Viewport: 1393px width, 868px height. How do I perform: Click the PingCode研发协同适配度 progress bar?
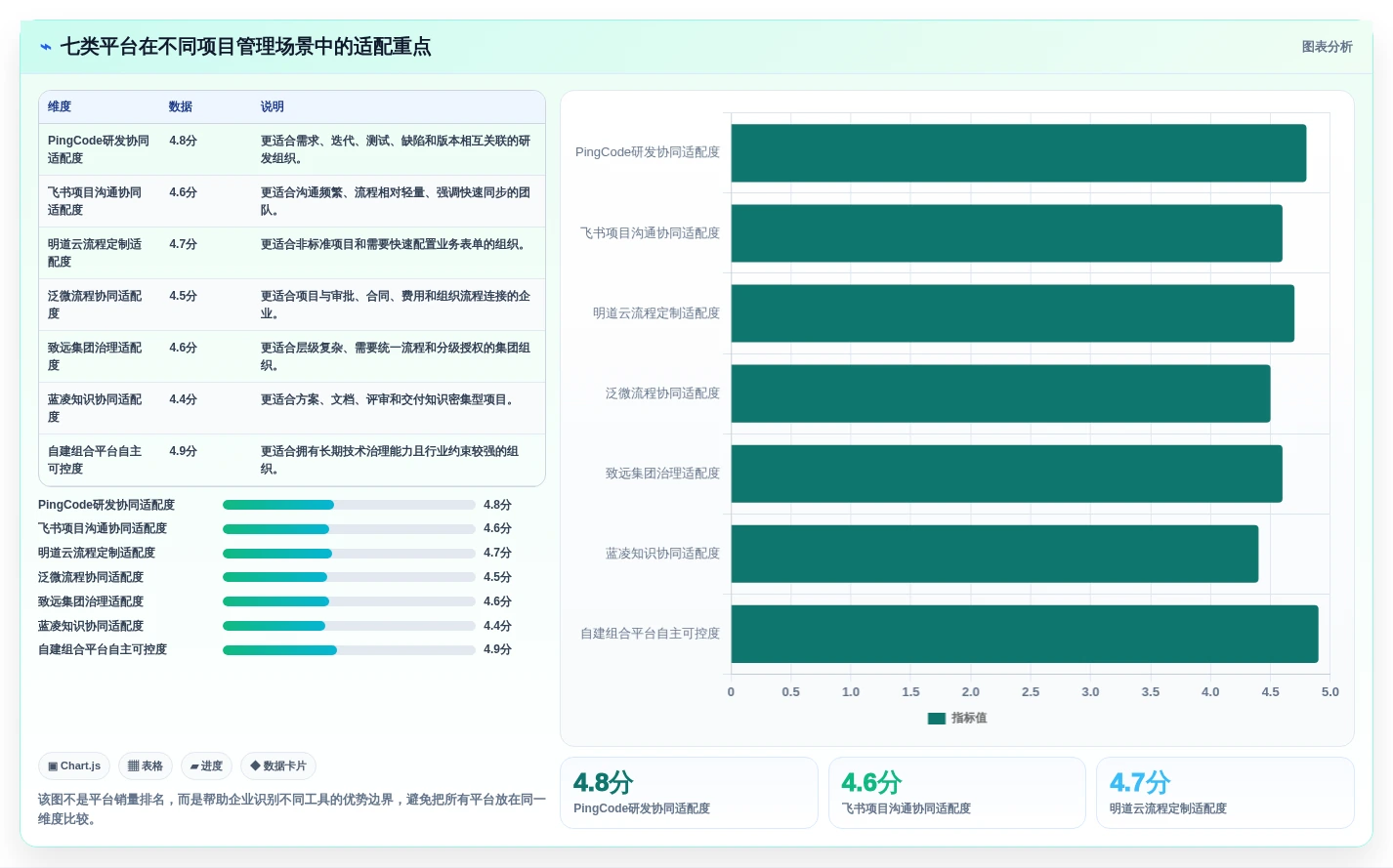[x=349, y=505]
